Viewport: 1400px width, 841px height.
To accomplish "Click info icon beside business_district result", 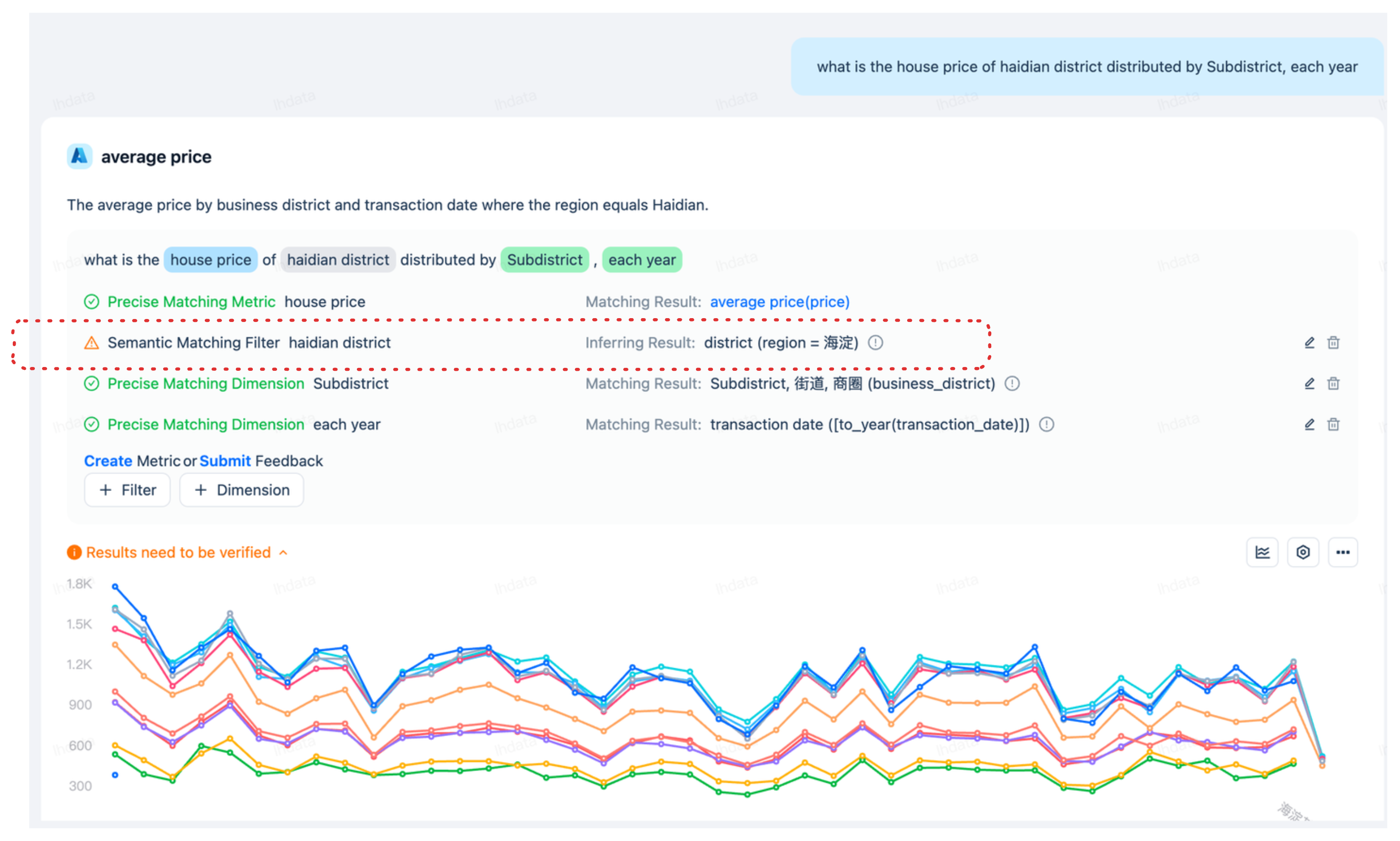I will pyautogui.click(x=1012, y=384).
